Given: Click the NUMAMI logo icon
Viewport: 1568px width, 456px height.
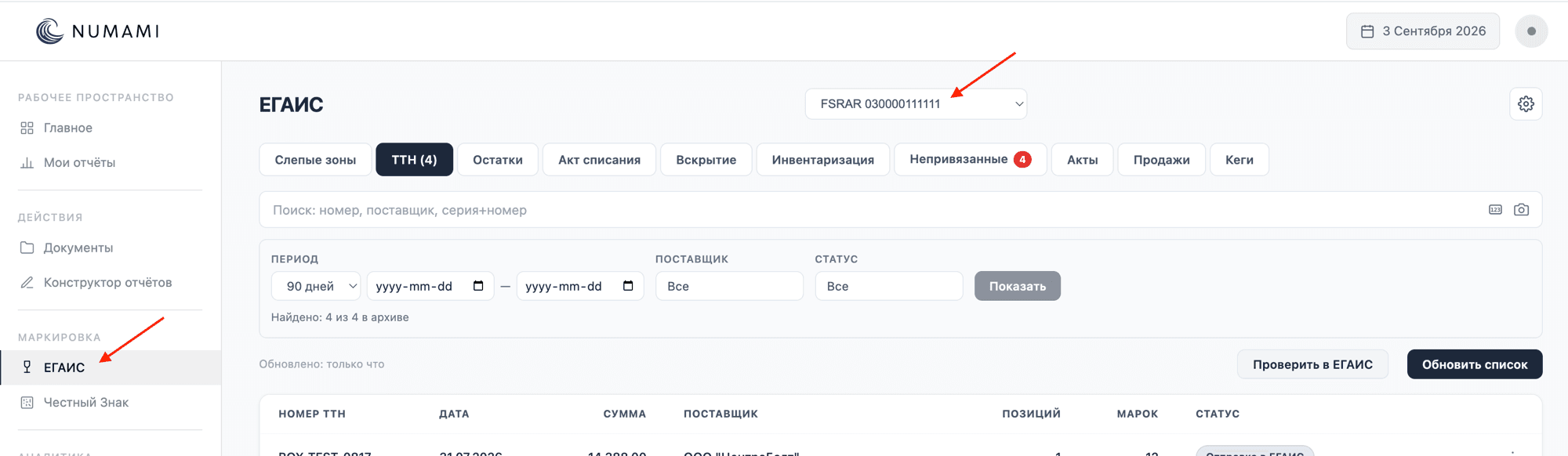Looking at the screenshot, I should click(x=49, y=31).
